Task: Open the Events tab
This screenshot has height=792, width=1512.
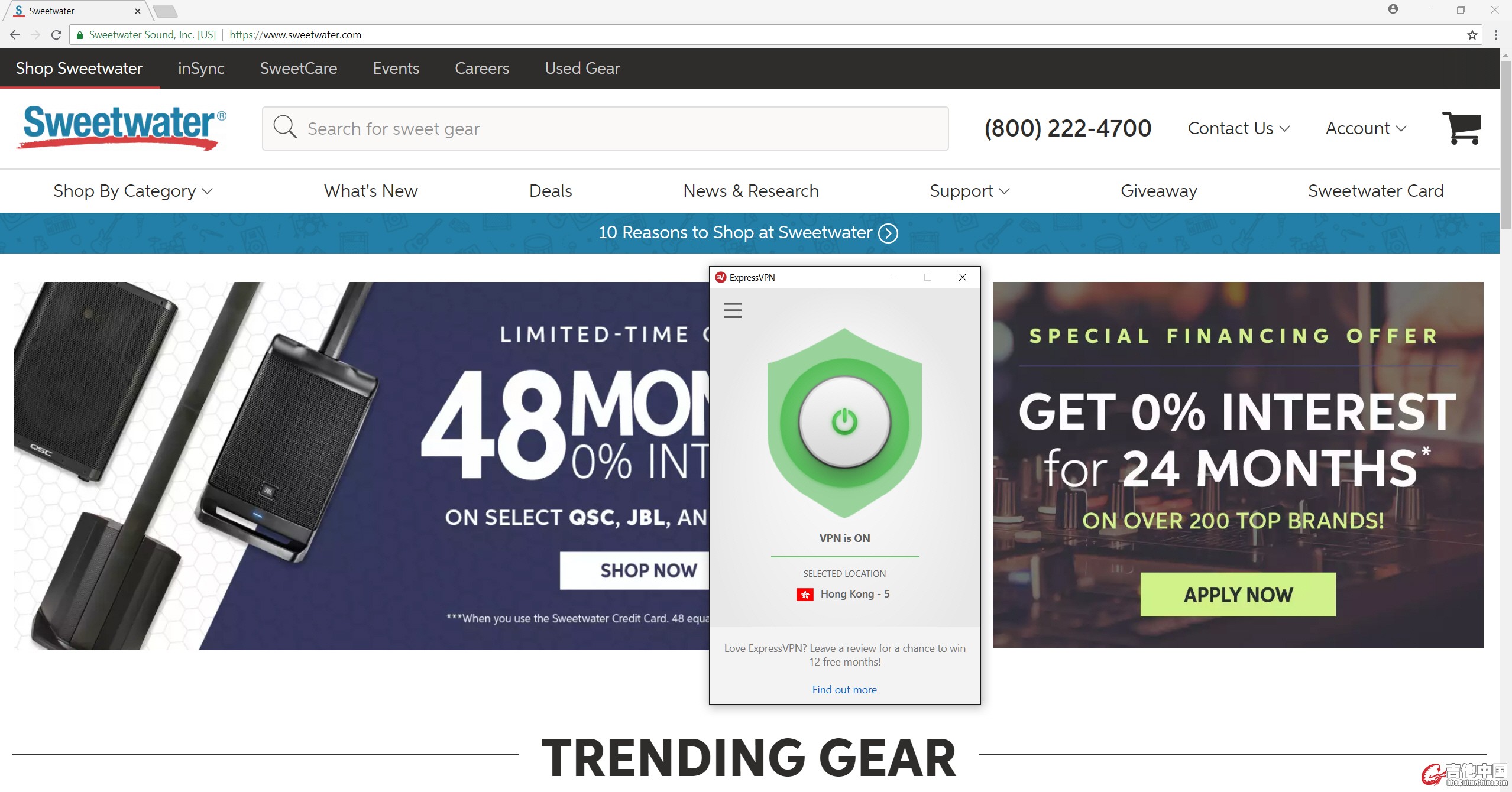Action: (x=396, y=69)
